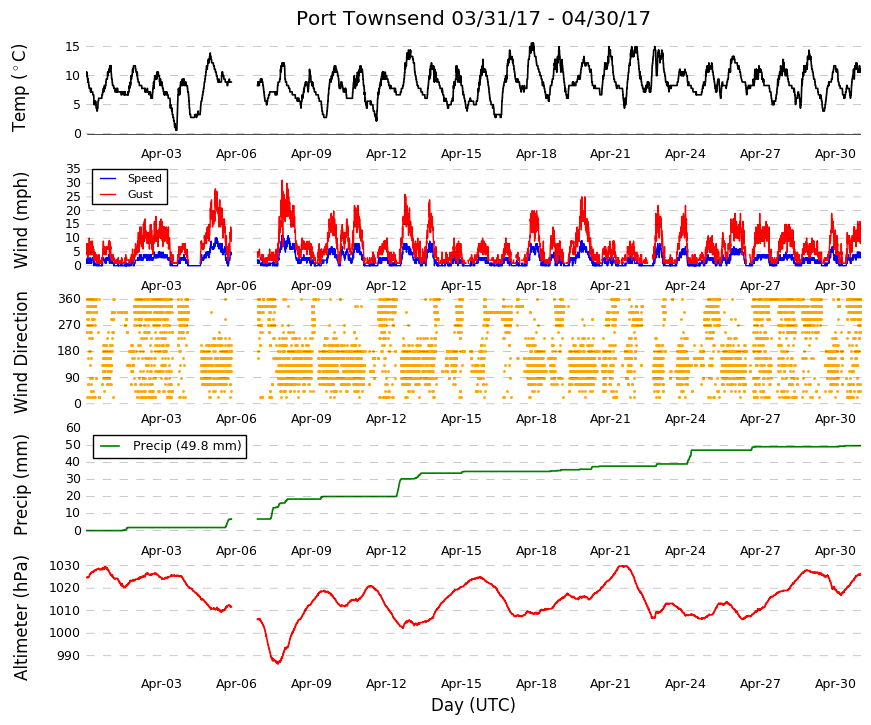Click the Wind Direction axis label
This screenshot has height=725, width=871.
pyautogui.click(x=20, y=353)
